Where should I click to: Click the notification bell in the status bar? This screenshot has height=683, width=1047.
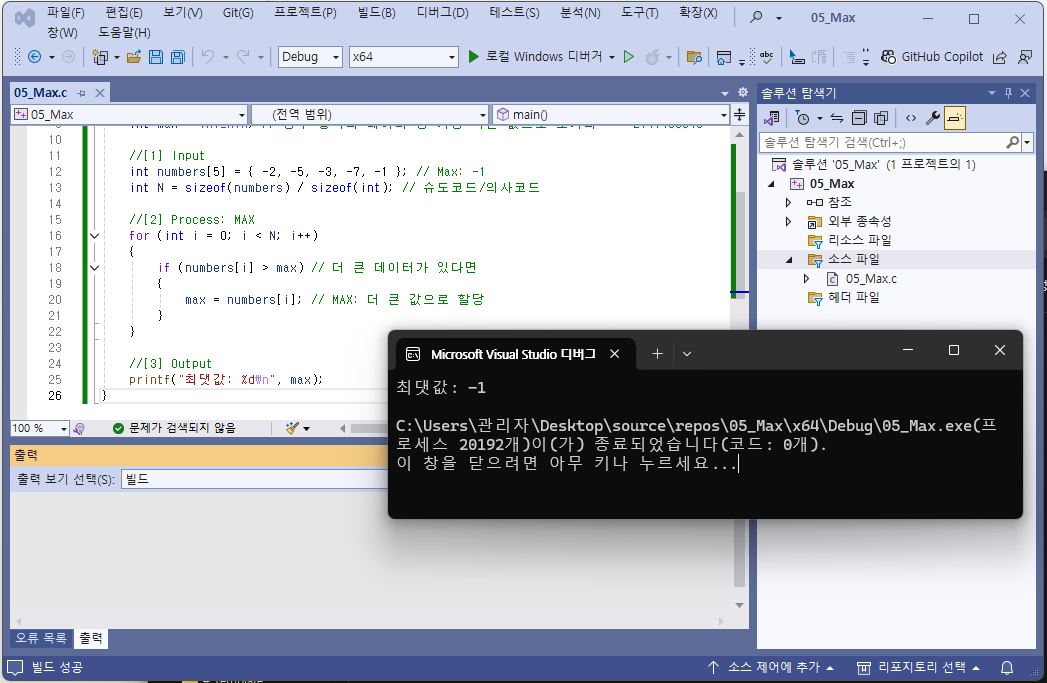point(1007,667)
